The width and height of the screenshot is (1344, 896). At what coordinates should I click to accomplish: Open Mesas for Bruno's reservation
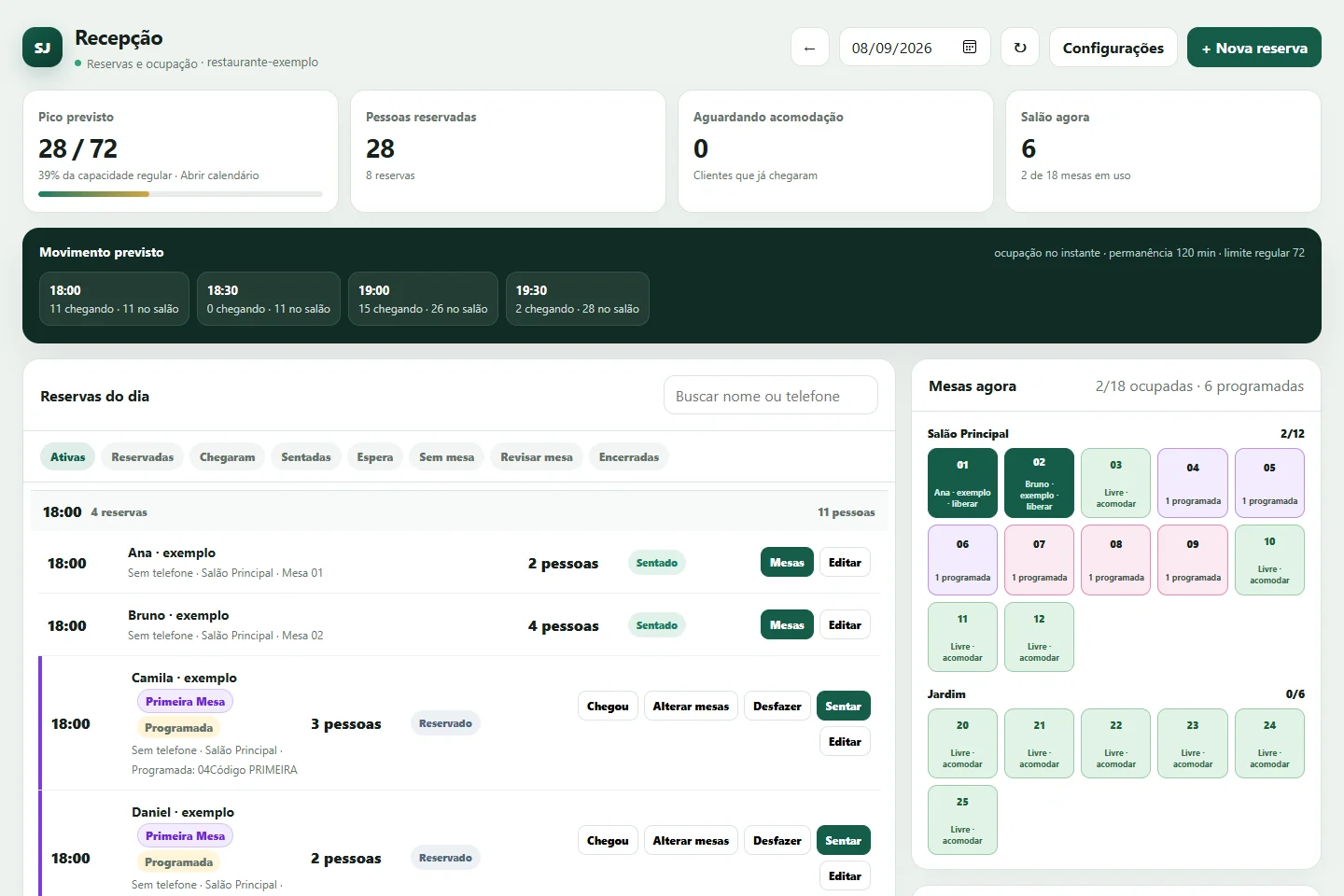click(787, 625)
